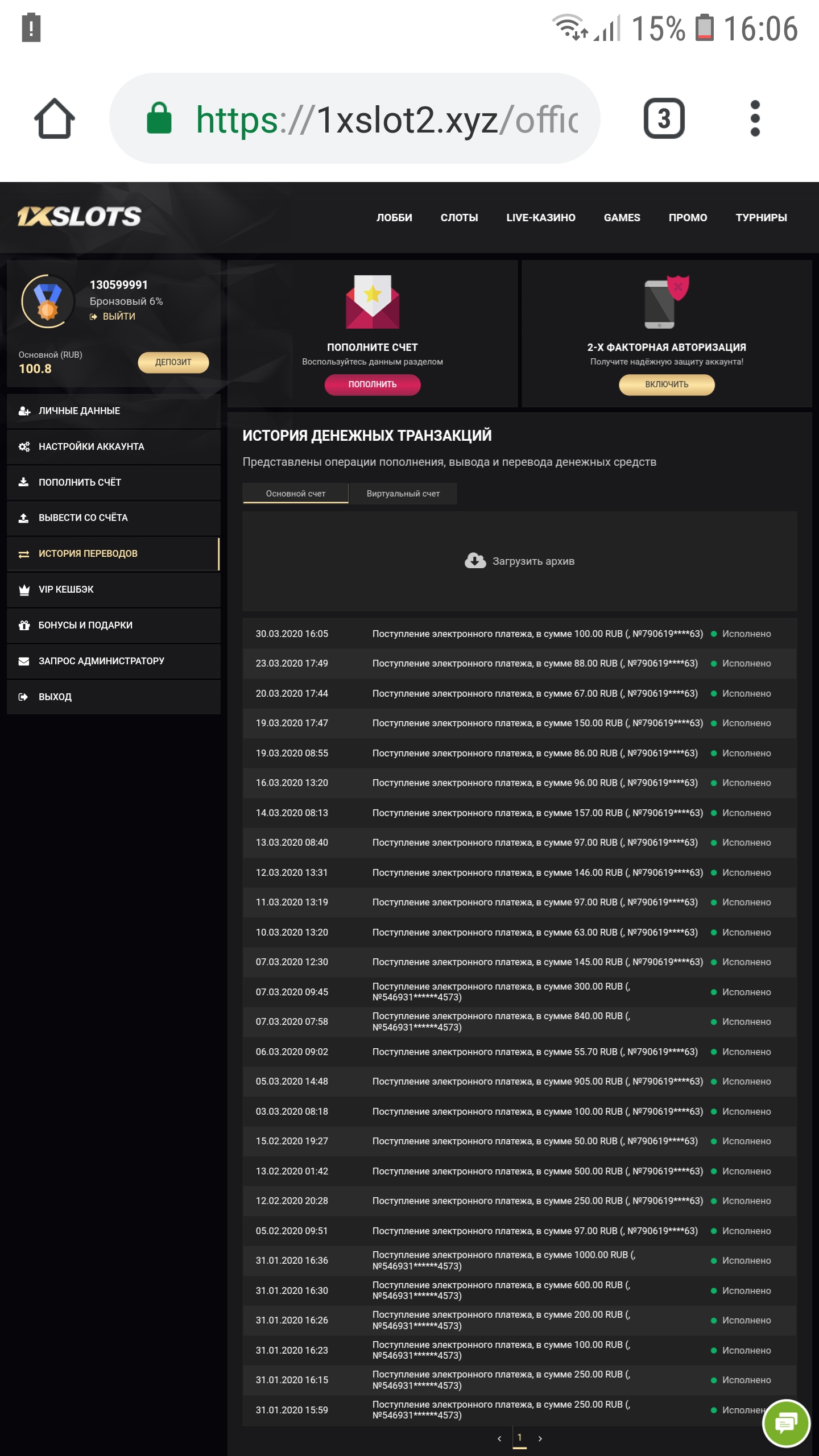Tap the battery status icon

705,27
